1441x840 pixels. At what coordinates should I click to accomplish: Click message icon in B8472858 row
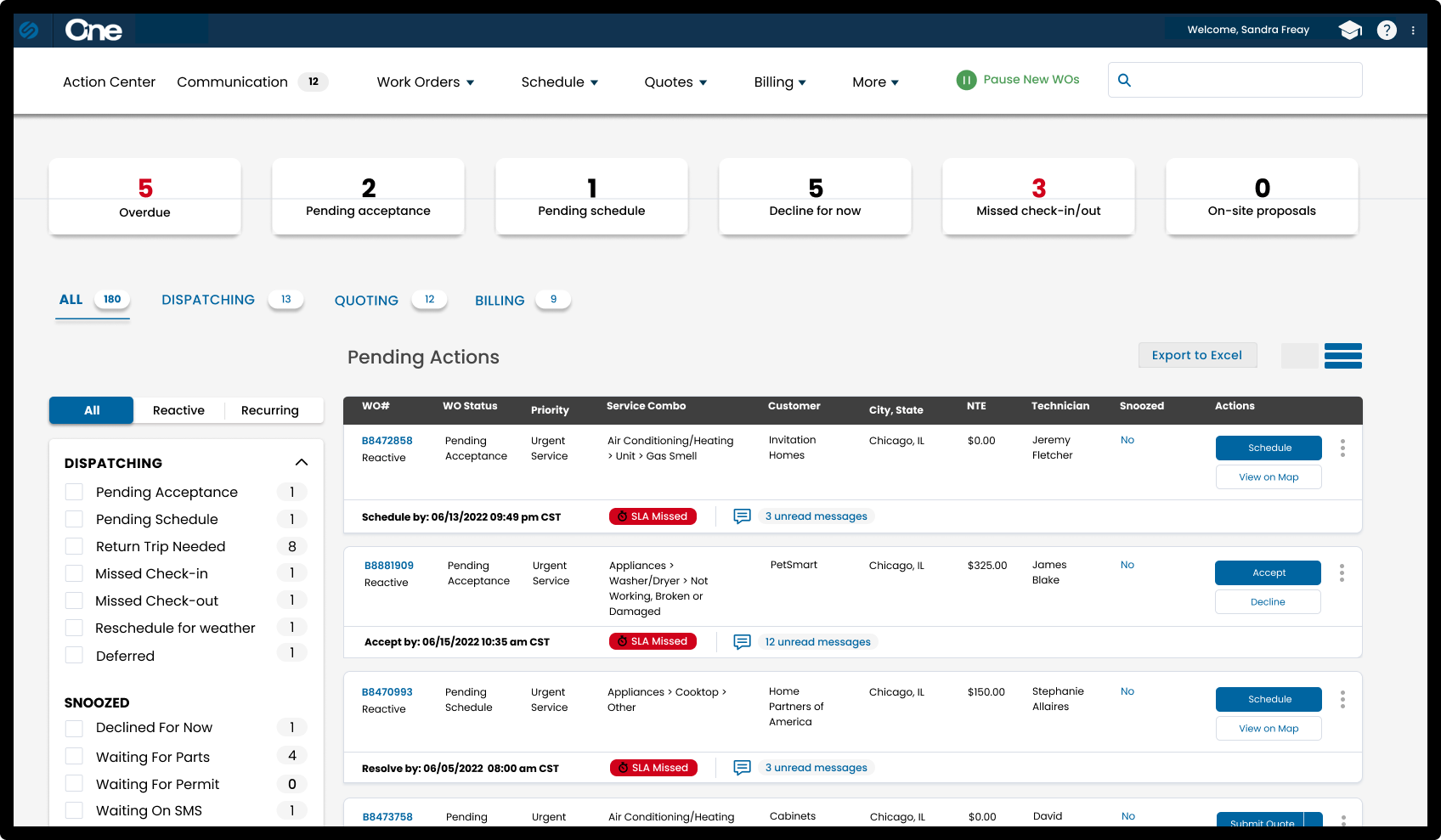(x=742, y=516)
